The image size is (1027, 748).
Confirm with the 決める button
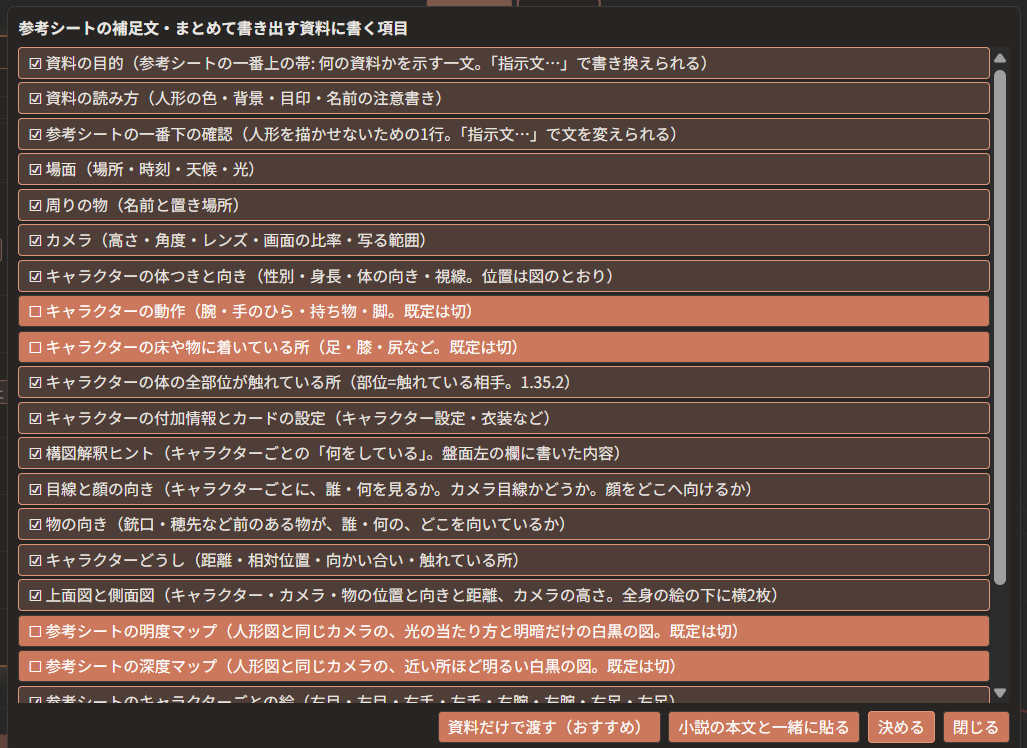coord(901,728)
